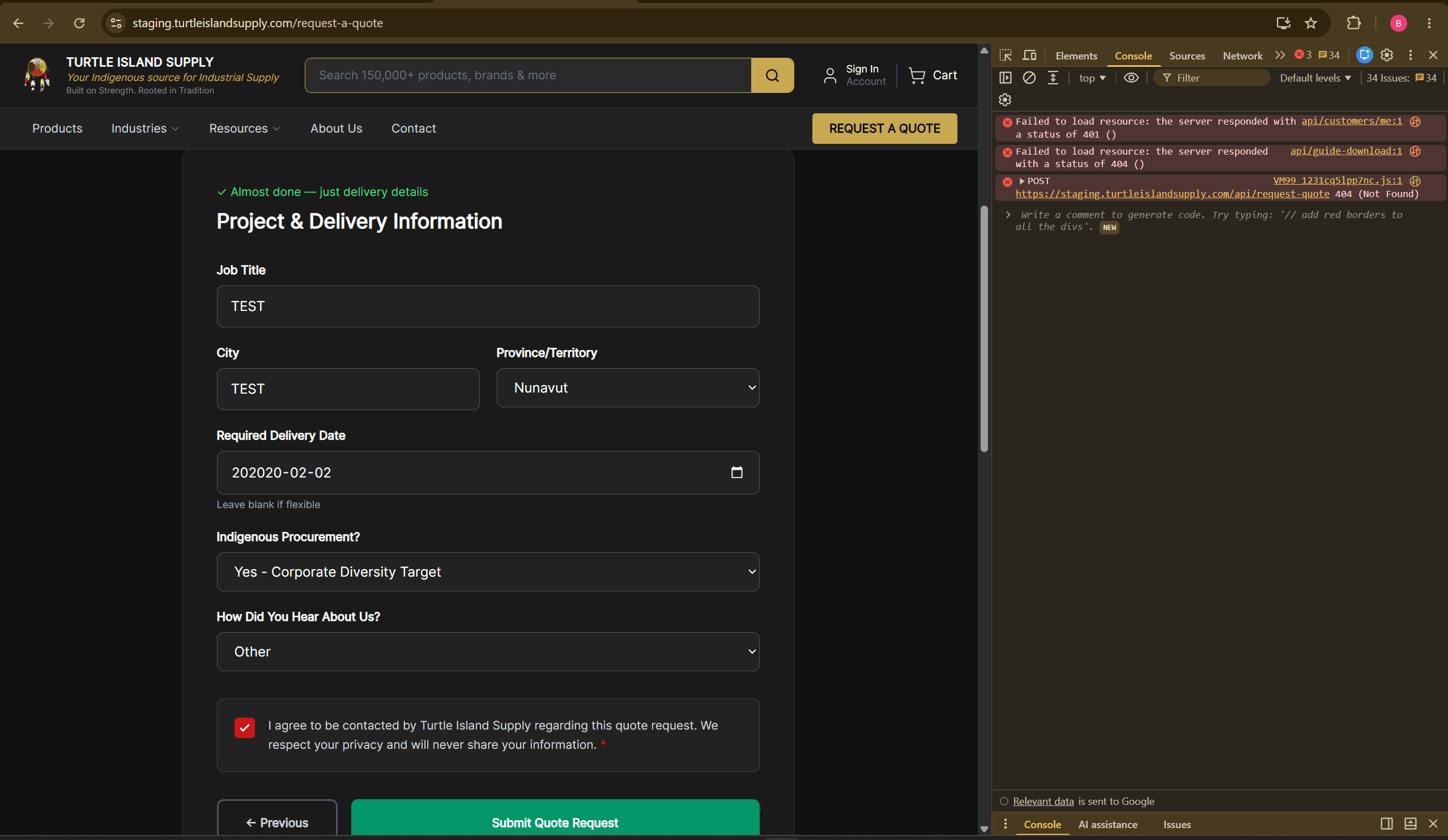Click the site search magnifier button

point(772,75)
